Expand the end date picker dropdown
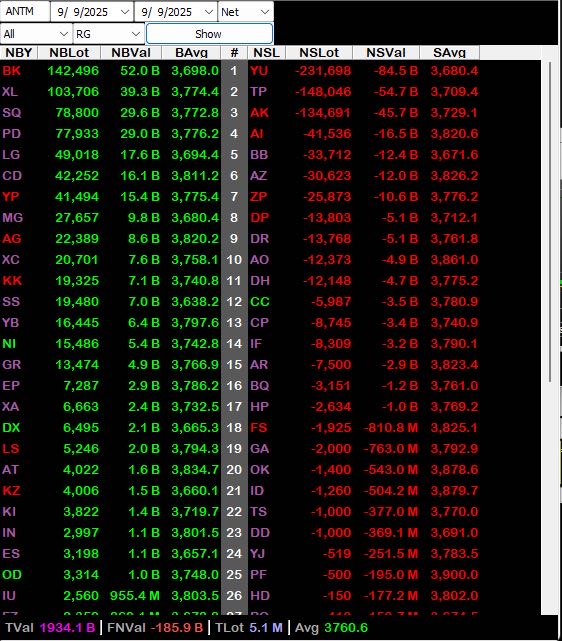 coord(209,12)
